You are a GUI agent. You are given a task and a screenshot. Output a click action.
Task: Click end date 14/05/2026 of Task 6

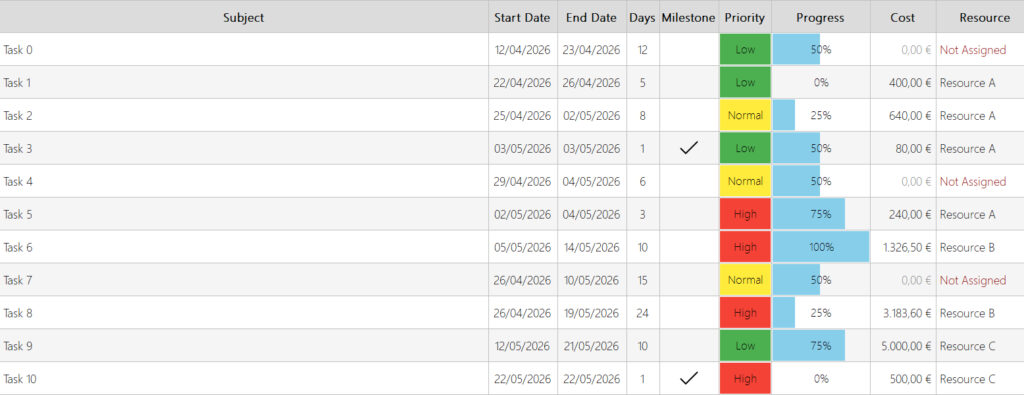(x=592, y=247)
